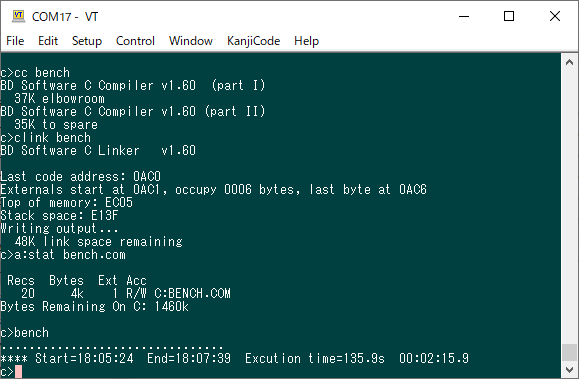Click the 'c>clink bench' command line
Screen dimensions: 579x379
click(x=45, y=137)
